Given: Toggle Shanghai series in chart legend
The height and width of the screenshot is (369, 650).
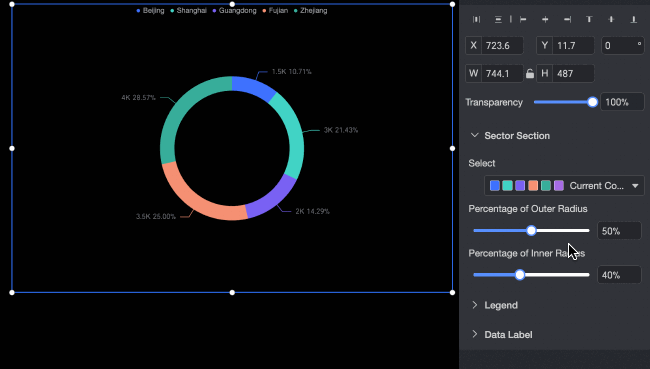Looking at the screenshot, I should 188,10.
